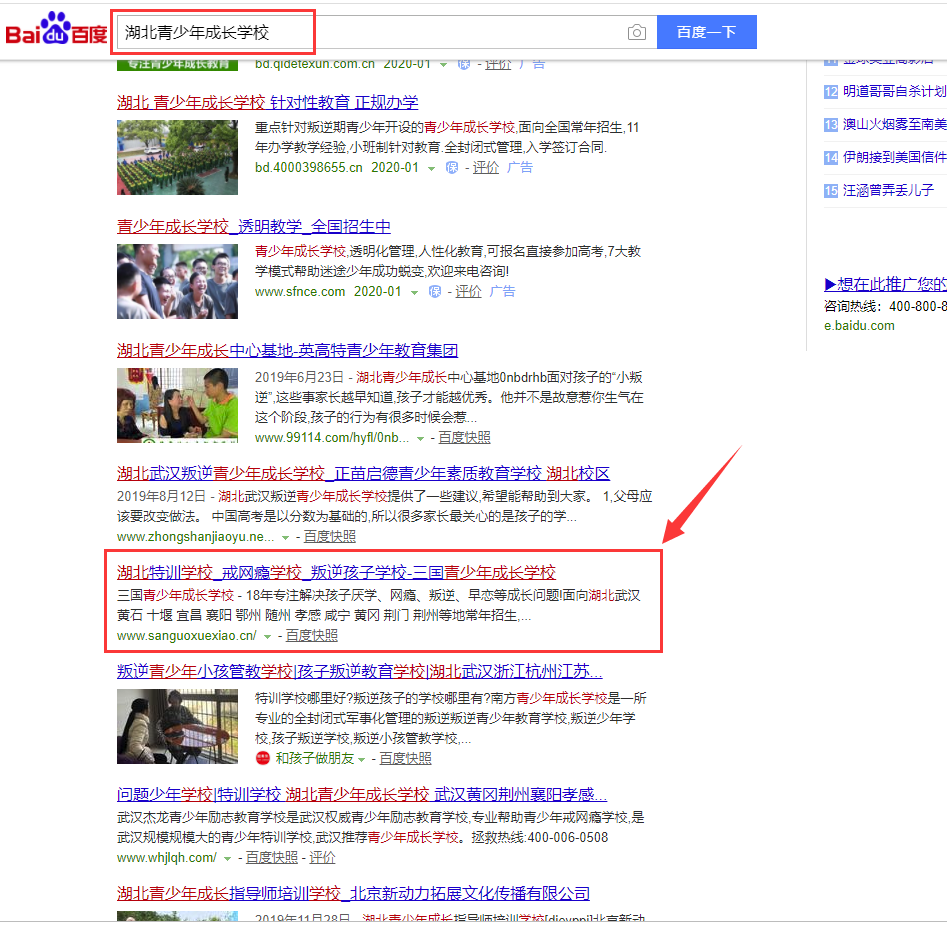The image size is (947, 942).
Task: Open thumbnail of laughing students crowd
Action: (x=178, y=281)
